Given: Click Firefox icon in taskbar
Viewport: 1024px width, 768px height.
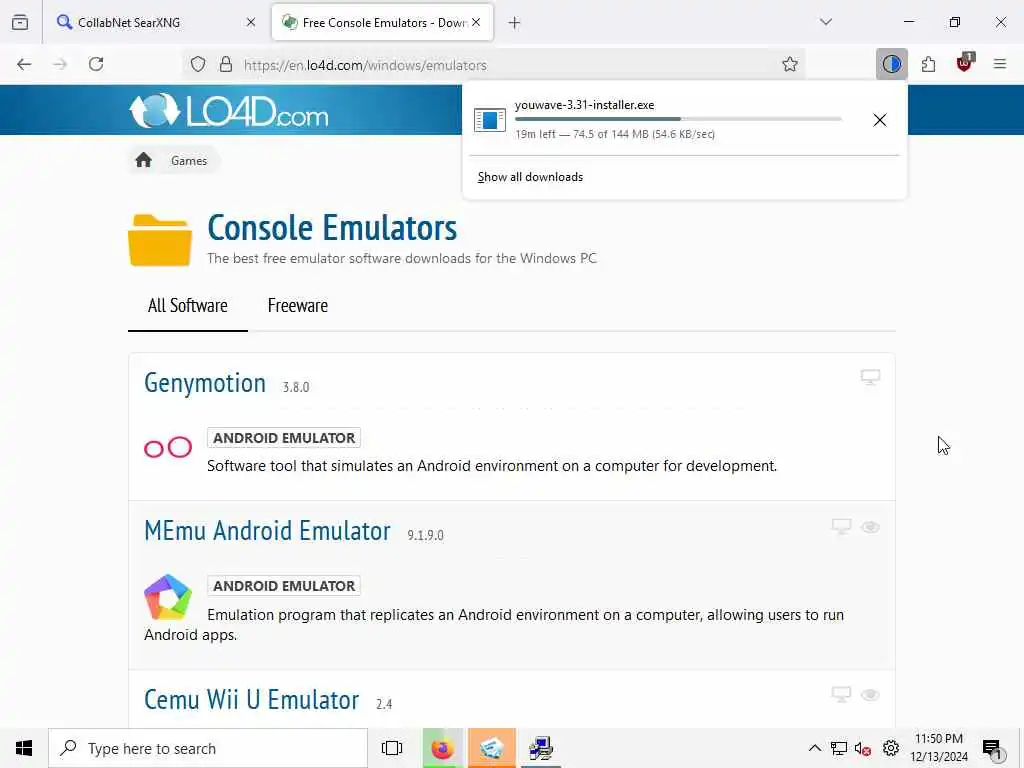Looking at the screenshot, I should tap(443, 748).
